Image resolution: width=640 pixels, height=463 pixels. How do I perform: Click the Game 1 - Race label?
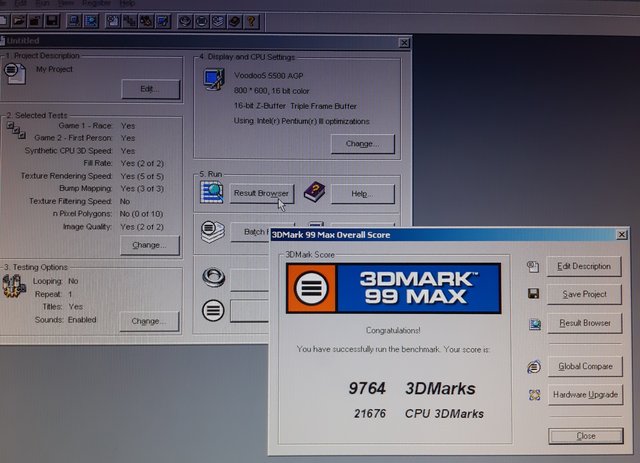pyautogui.click(x=85, y=125)
